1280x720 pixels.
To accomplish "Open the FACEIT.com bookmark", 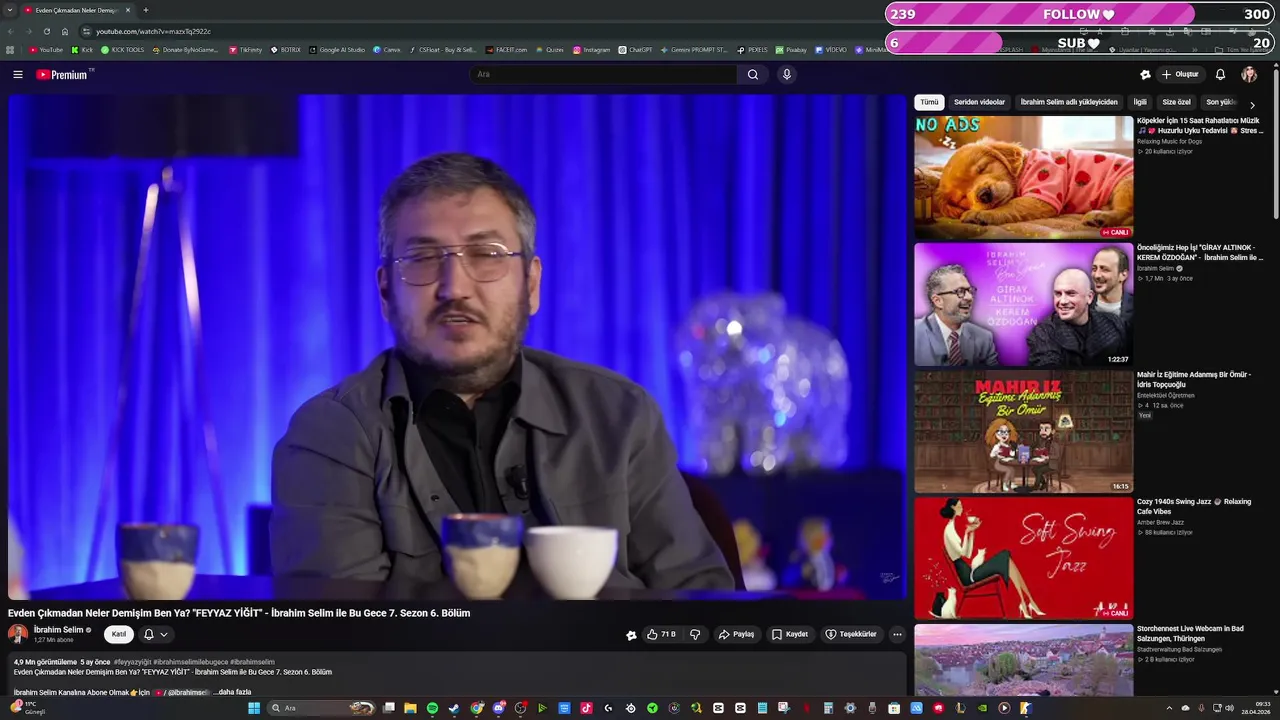I will (x=506, y=49).
